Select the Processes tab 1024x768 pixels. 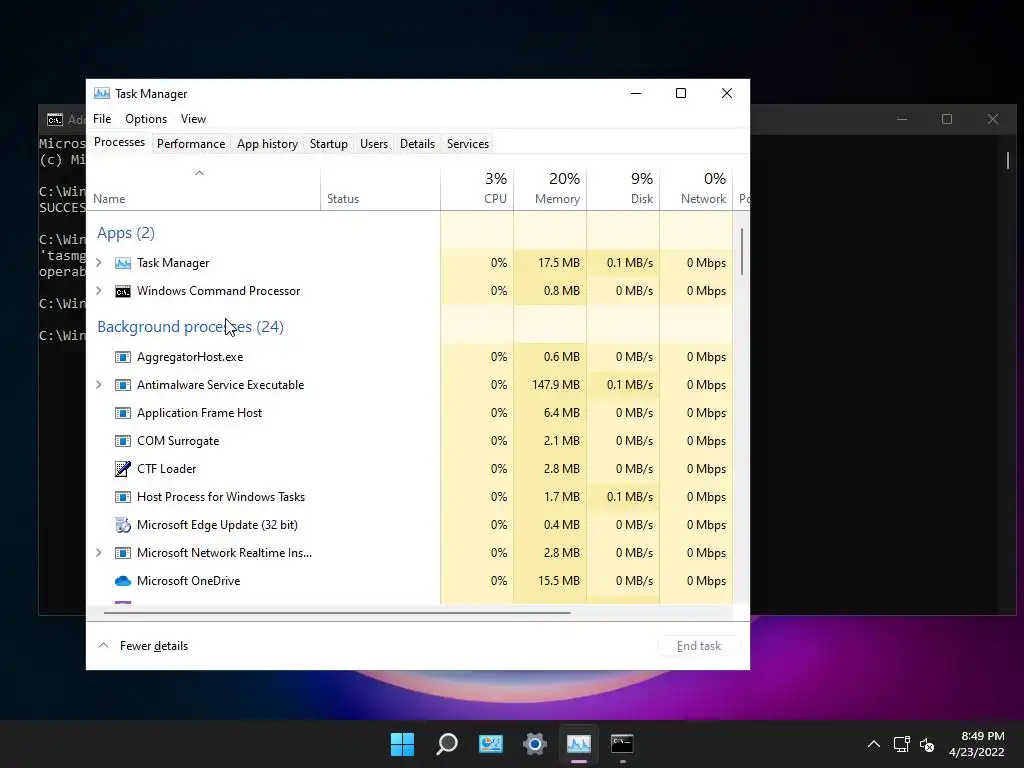[x=120, y=142]
